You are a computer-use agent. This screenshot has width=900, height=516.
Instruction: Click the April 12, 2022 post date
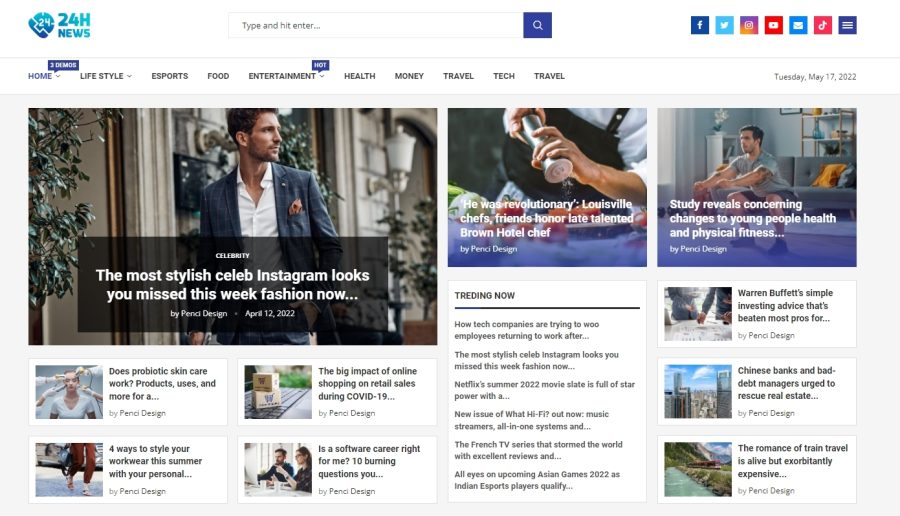(270, 313)
